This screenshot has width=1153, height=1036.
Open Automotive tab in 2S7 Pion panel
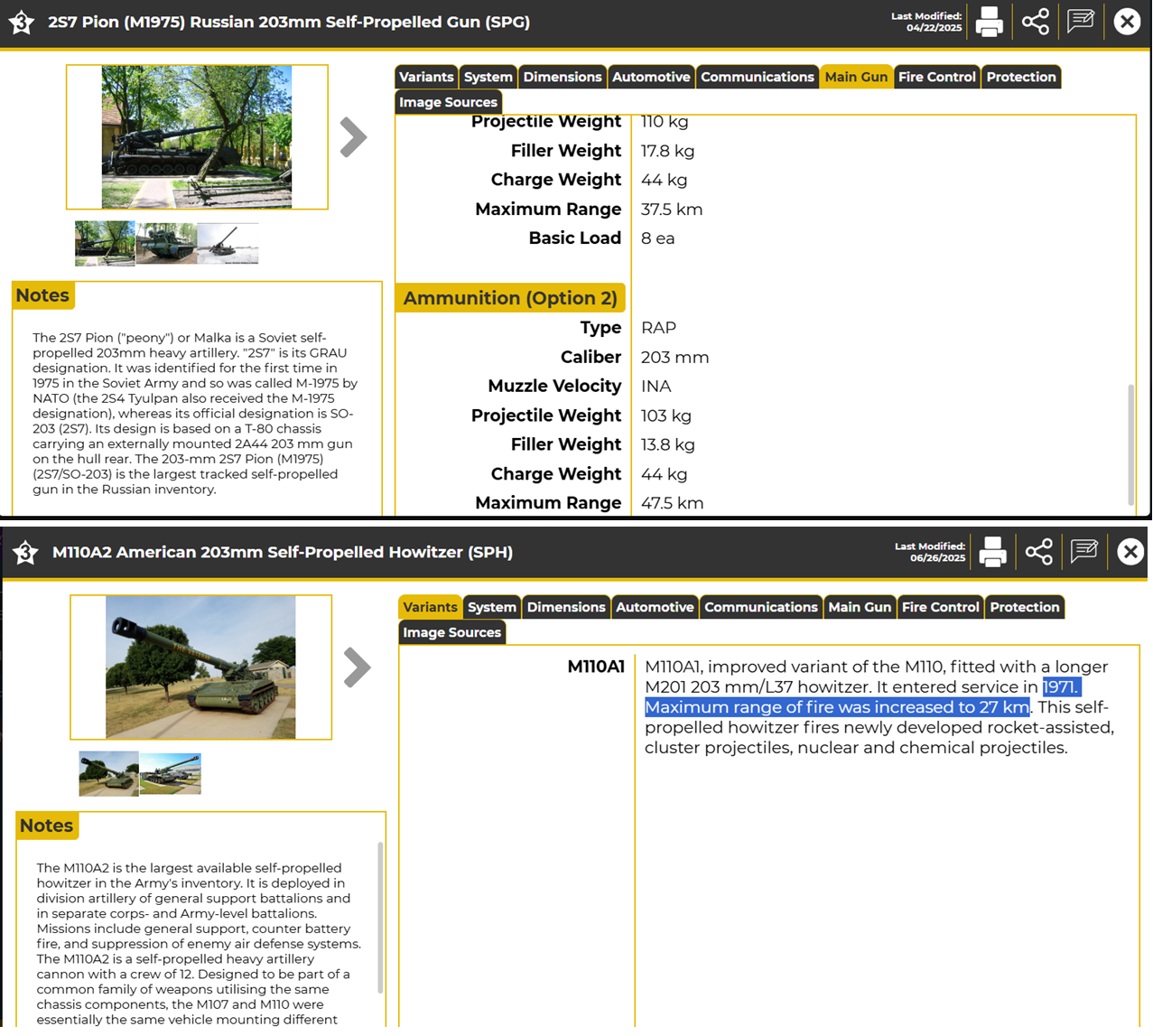(651, 77)
